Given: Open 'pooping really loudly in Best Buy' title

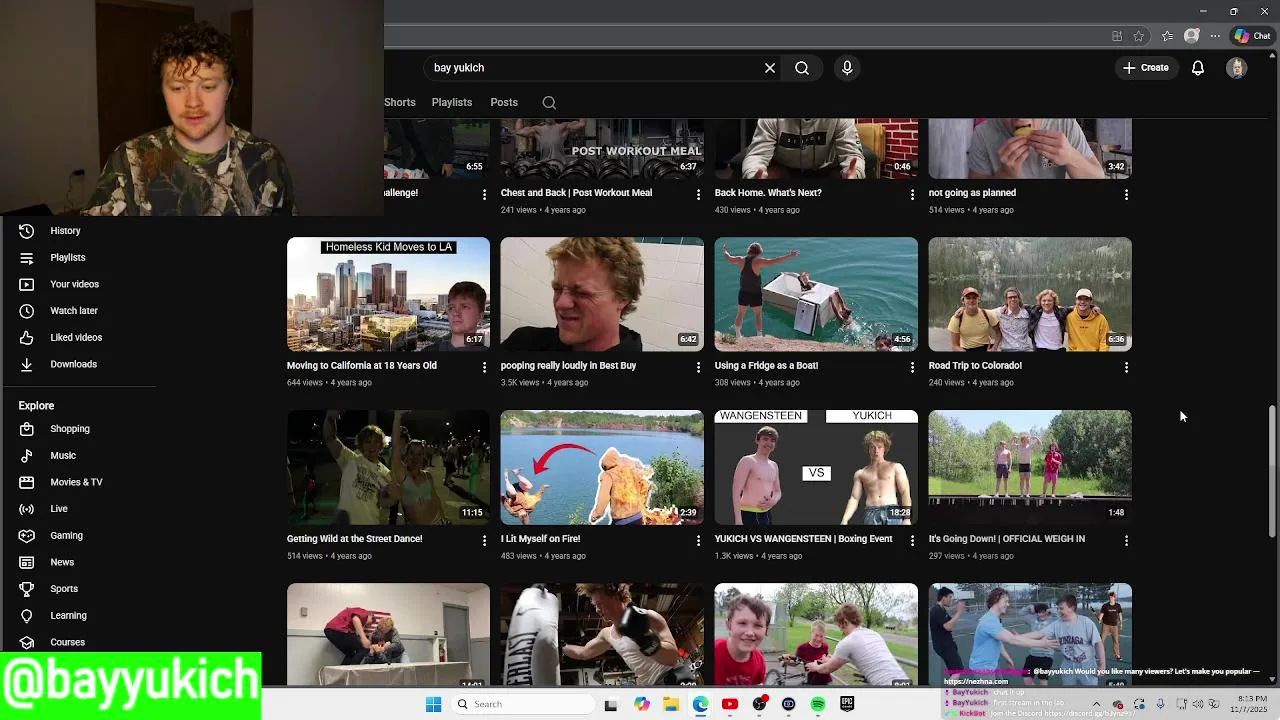Looking at the screenshot, I should coord(568,366).
